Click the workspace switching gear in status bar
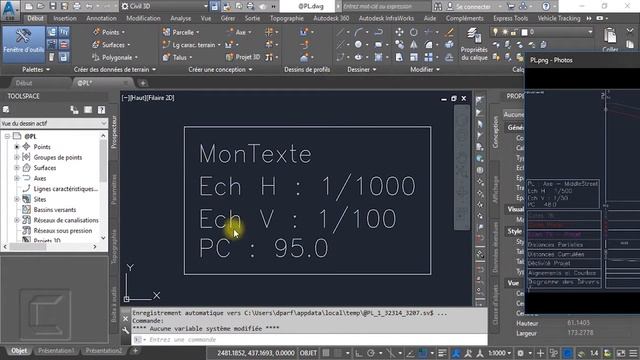640x360 pixels. (521, 353)
